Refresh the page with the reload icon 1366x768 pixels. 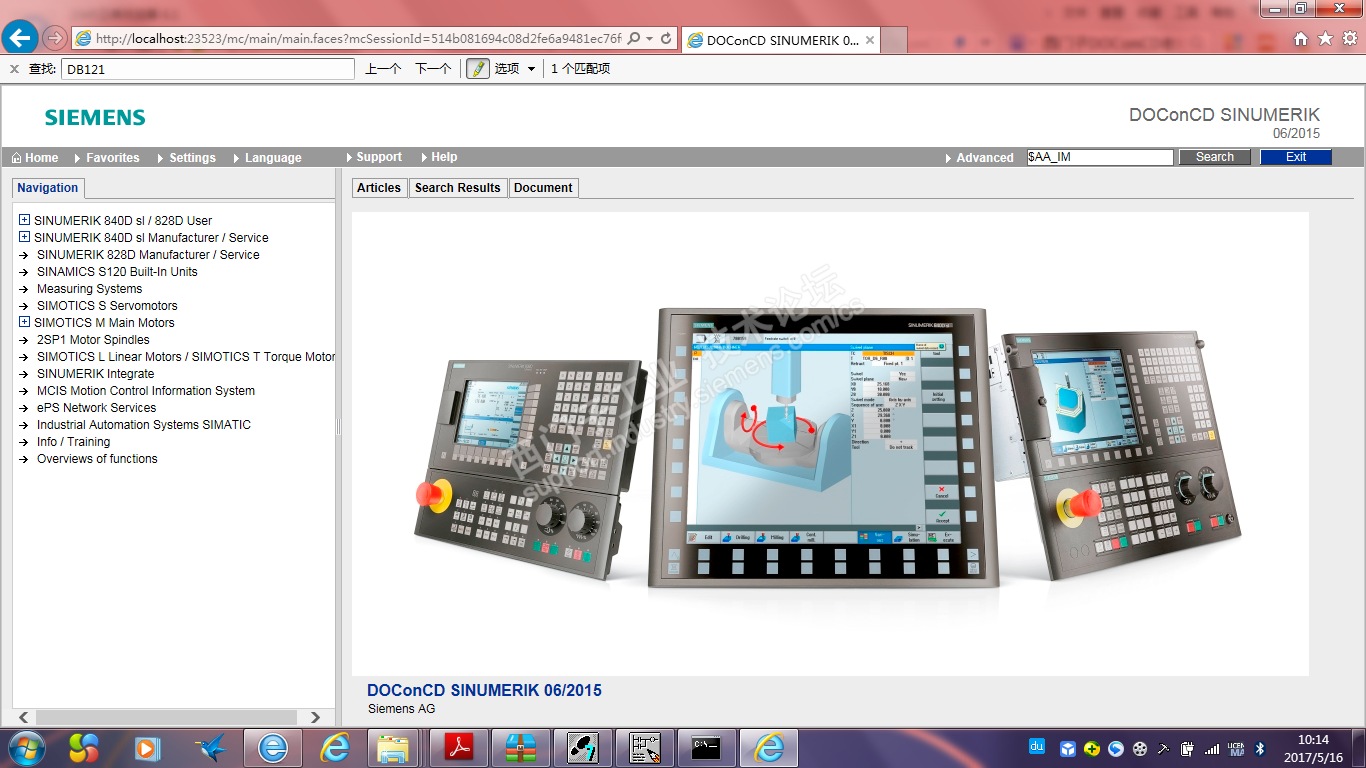[667, 39]
